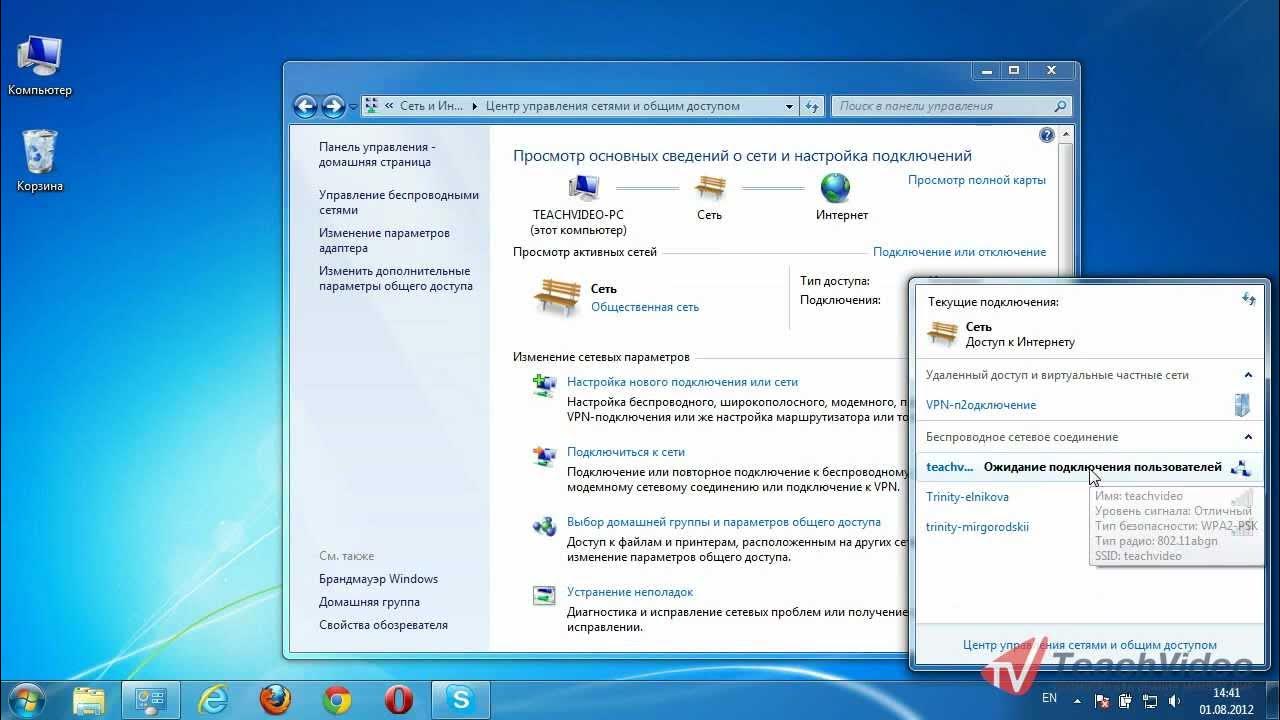Switch to Skype in taskbar
The width and height of the screenshot is (1280, 720).
[x=461, y=699]
